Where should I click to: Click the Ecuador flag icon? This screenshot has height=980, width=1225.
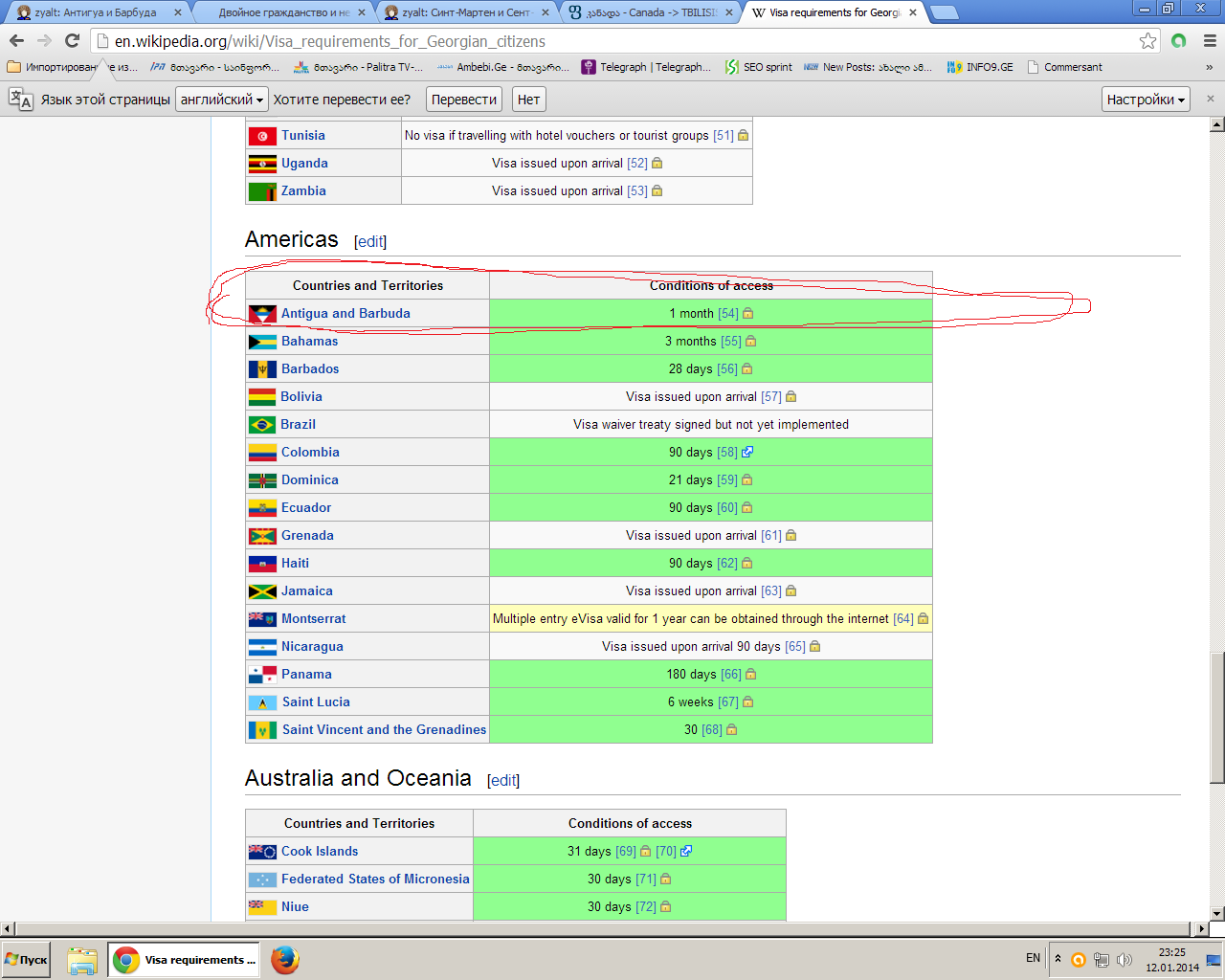(x=262, y=508)
